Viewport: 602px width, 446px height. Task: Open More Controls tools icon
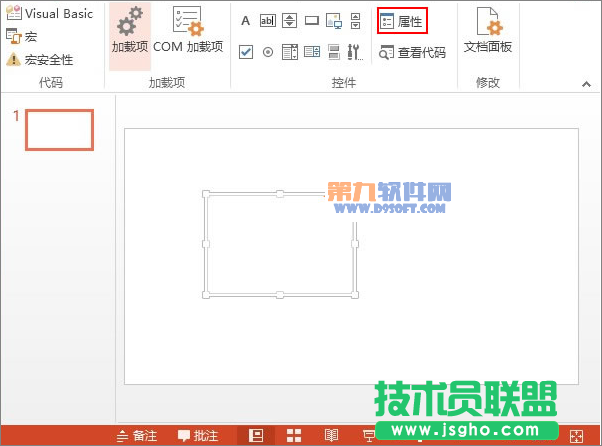click(x=355, y=52)
